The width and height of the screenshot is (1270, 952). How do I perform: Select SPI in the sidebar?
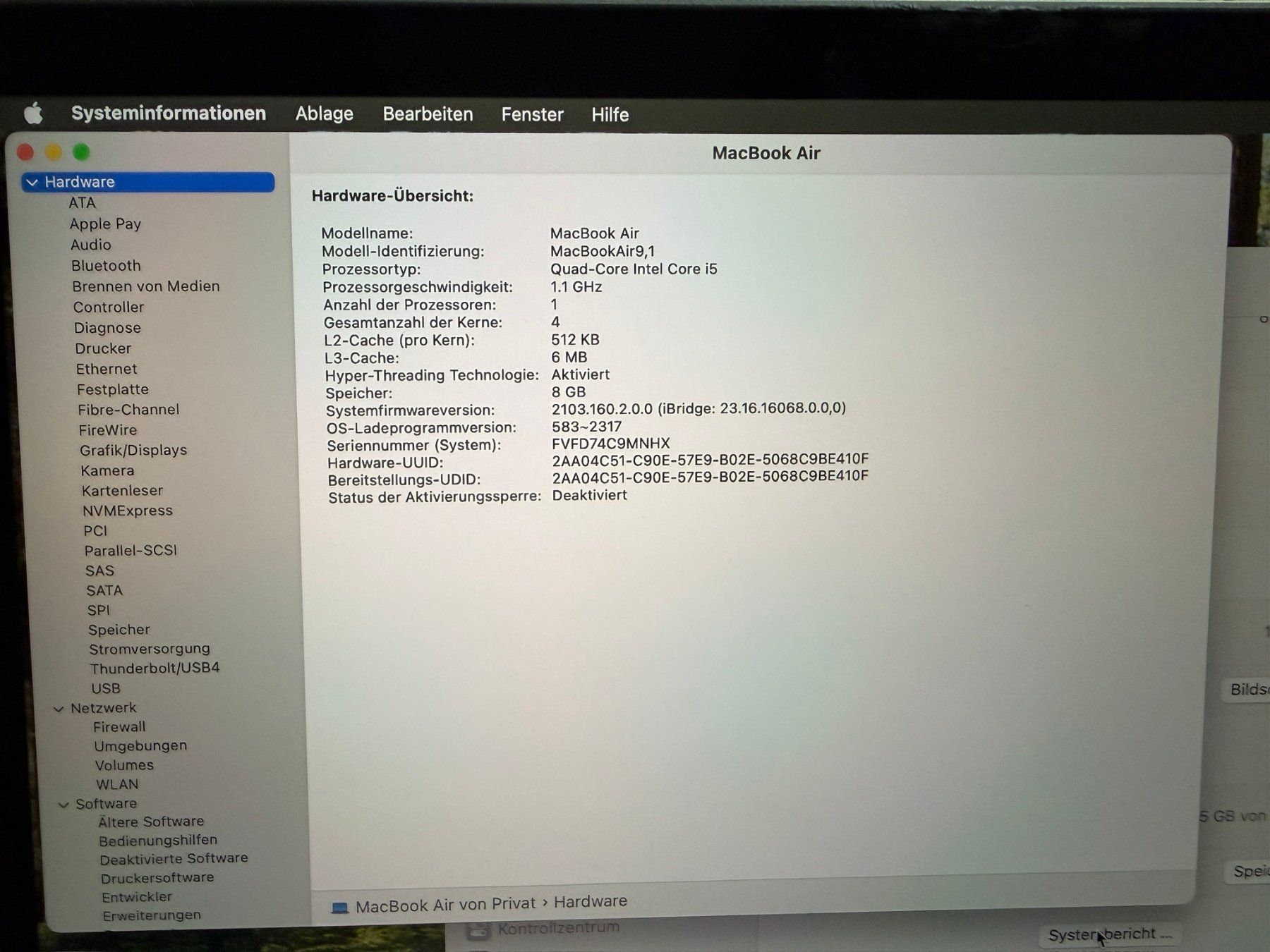click(99, 610)
